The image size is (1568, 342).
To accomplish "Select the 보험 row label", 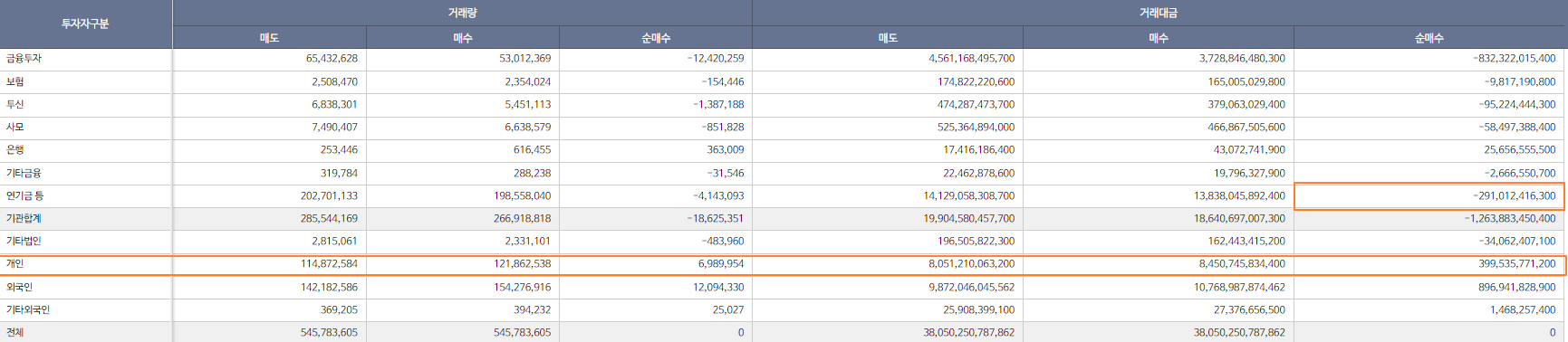I will pos(15,81).
